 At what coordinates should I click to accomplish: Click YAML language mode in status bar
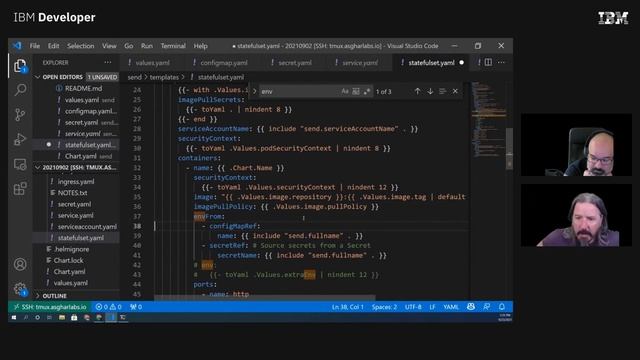[451, 307]
